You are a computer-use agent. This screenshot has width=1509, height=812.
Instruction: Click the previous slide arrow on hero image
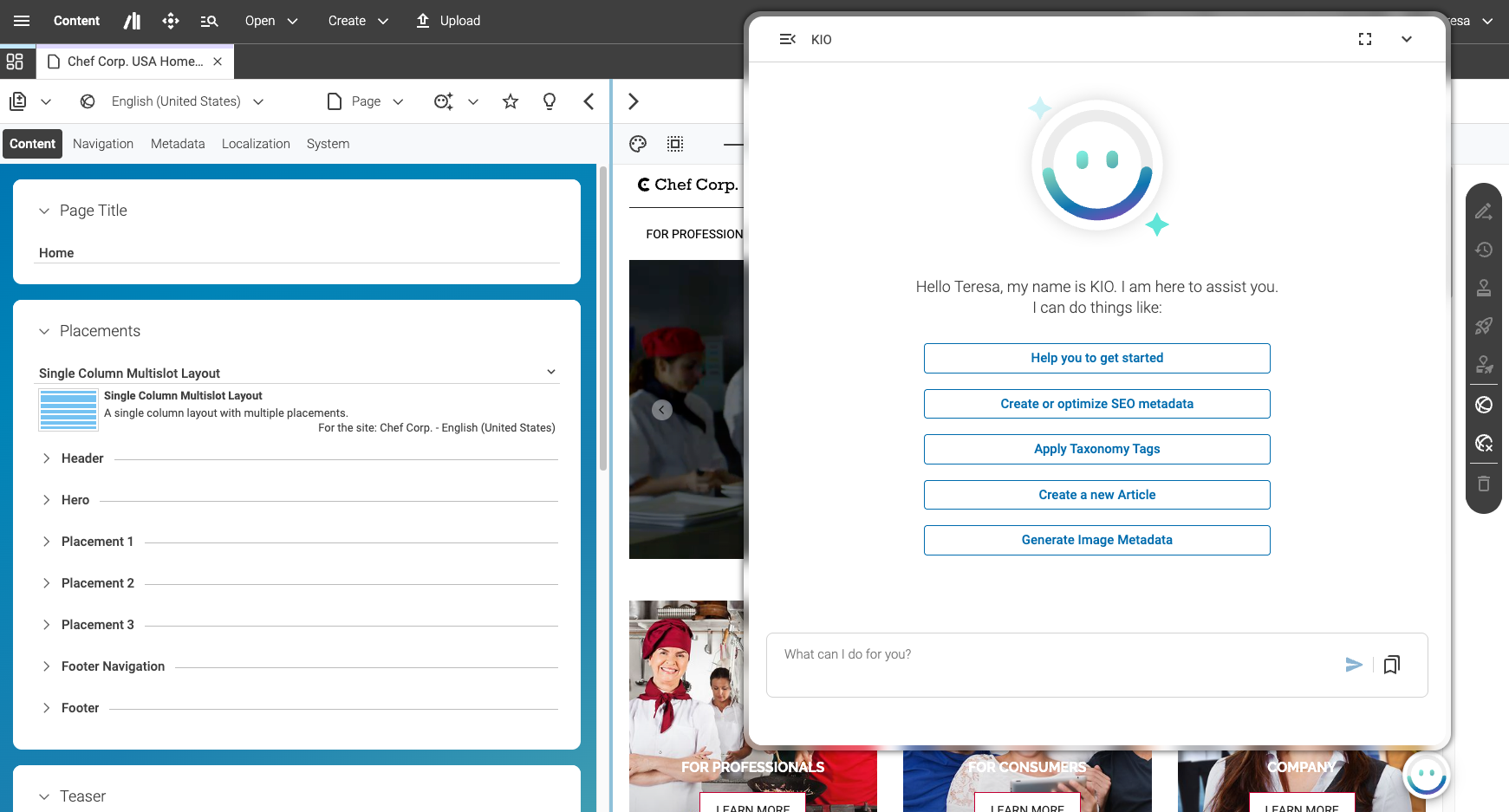pyautogui.click(x=662, y=410)
